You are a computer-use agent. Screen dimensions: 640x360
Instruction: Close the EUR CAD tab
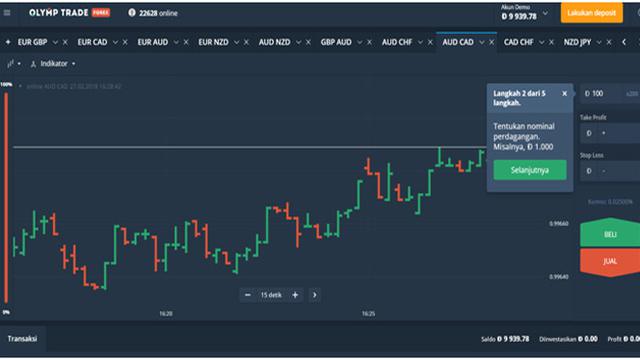point(125,42)
